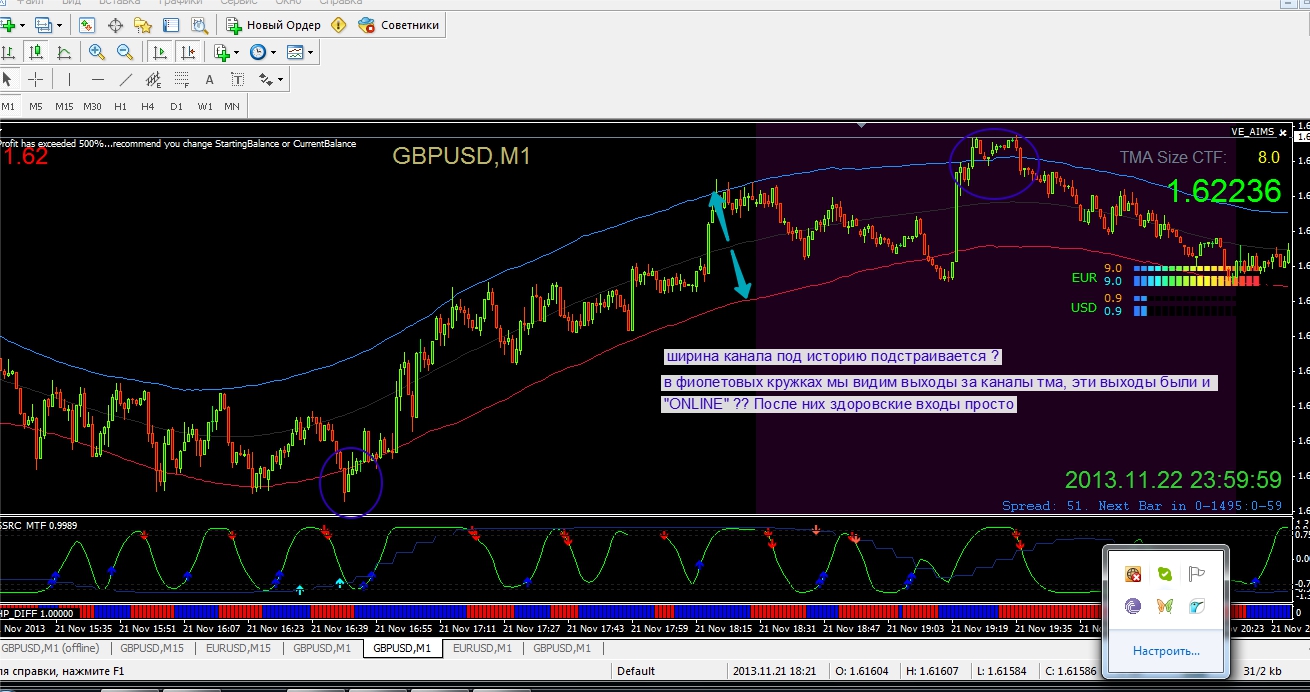This screenshot has height=692, width=1310.
Task: Zoom in on the chart
Action: coord(97,52)
